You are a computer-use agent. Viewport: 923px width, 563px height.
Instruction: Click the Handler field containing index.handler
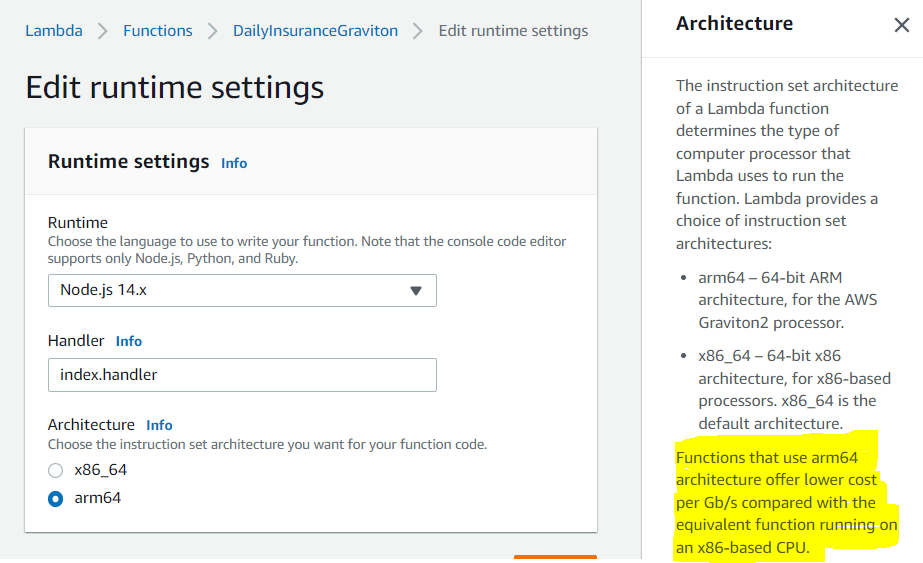[242, 375]
